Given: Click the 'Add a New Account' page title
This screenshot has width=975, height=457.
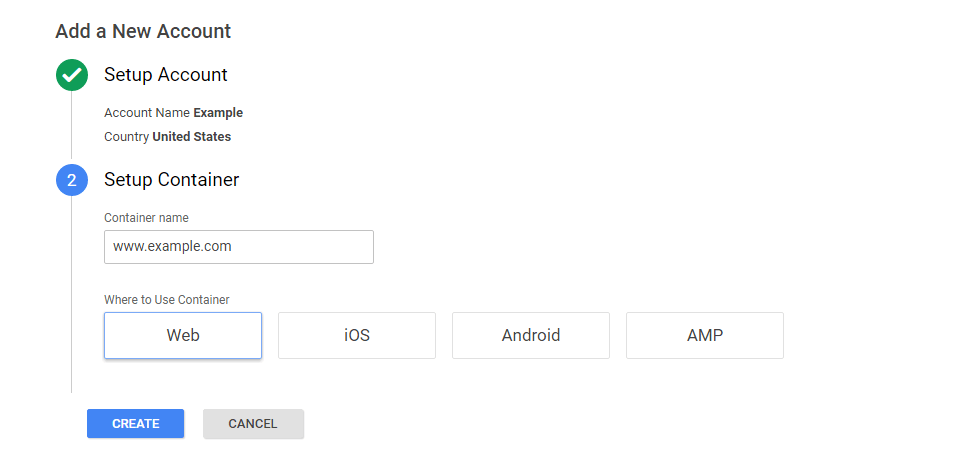Looking at the screenshot, I should [143, 31].
